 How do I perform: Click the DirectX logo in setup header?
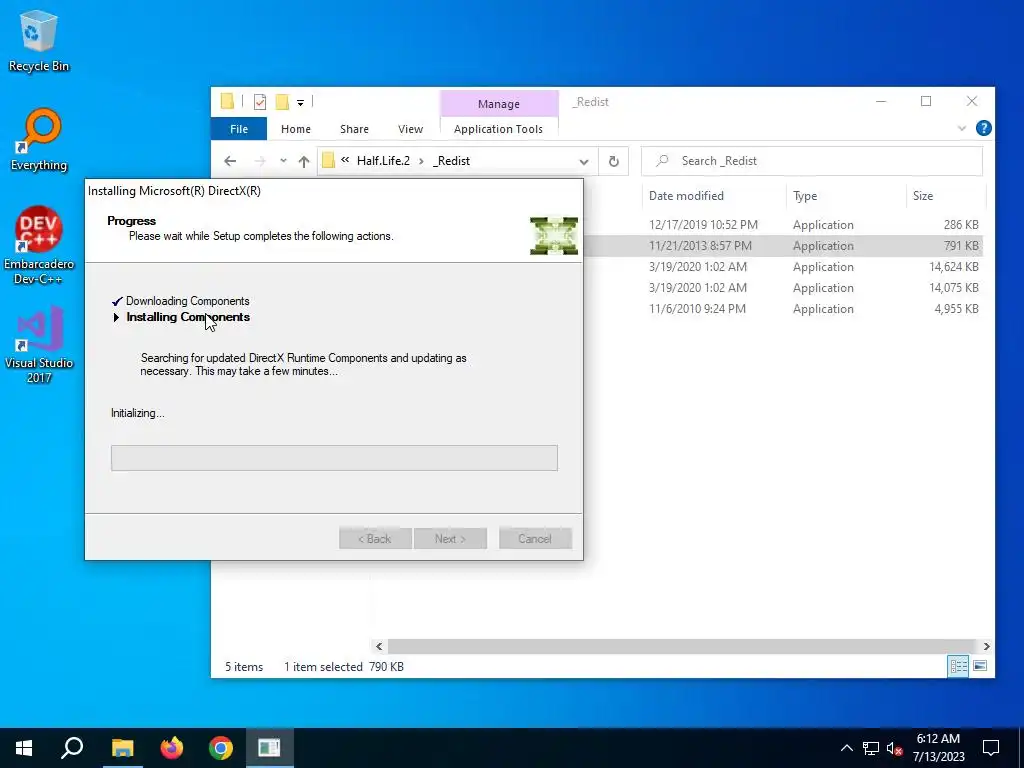pos(554,236)
